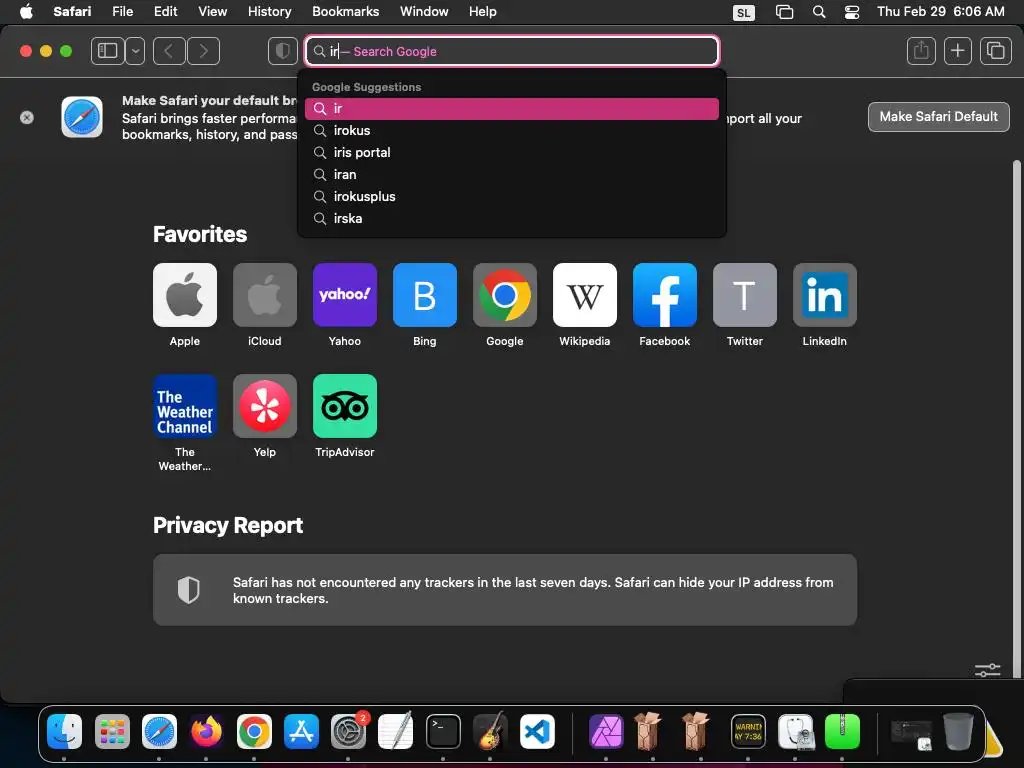Open System Settings from the Dock

point(349,731)
